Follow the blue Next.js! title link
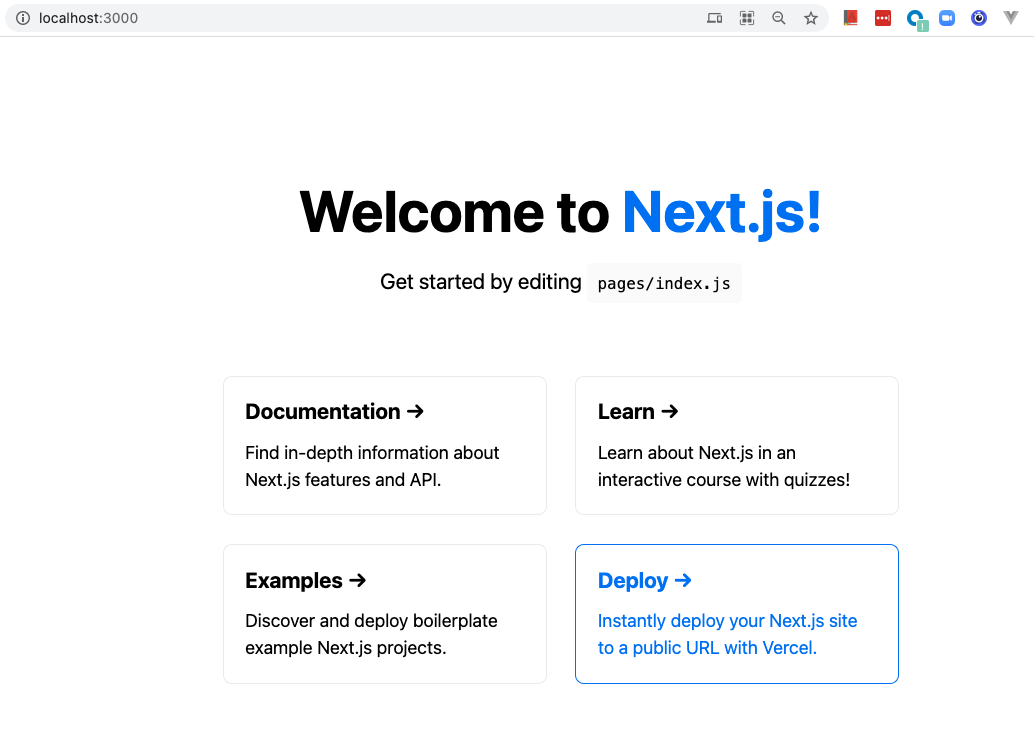The width and height of the screenshot is (1034, 733). pos(721,212)
